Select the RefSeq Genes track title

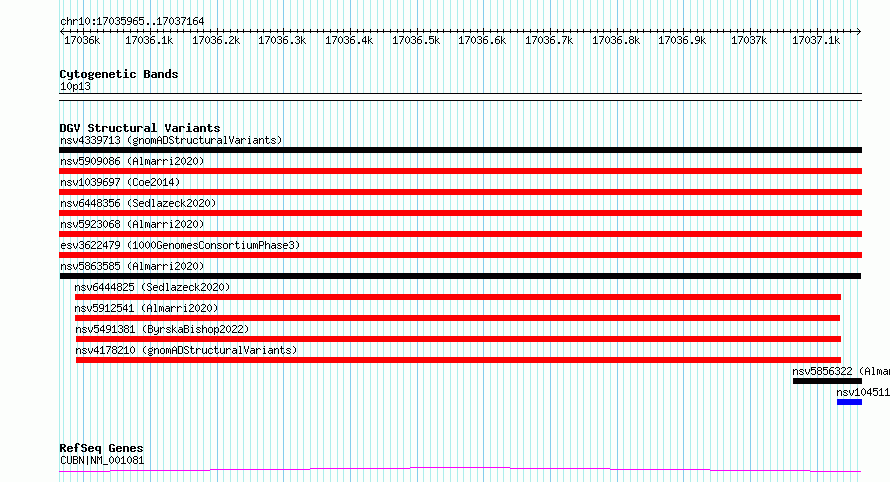[x=101, y=448]
